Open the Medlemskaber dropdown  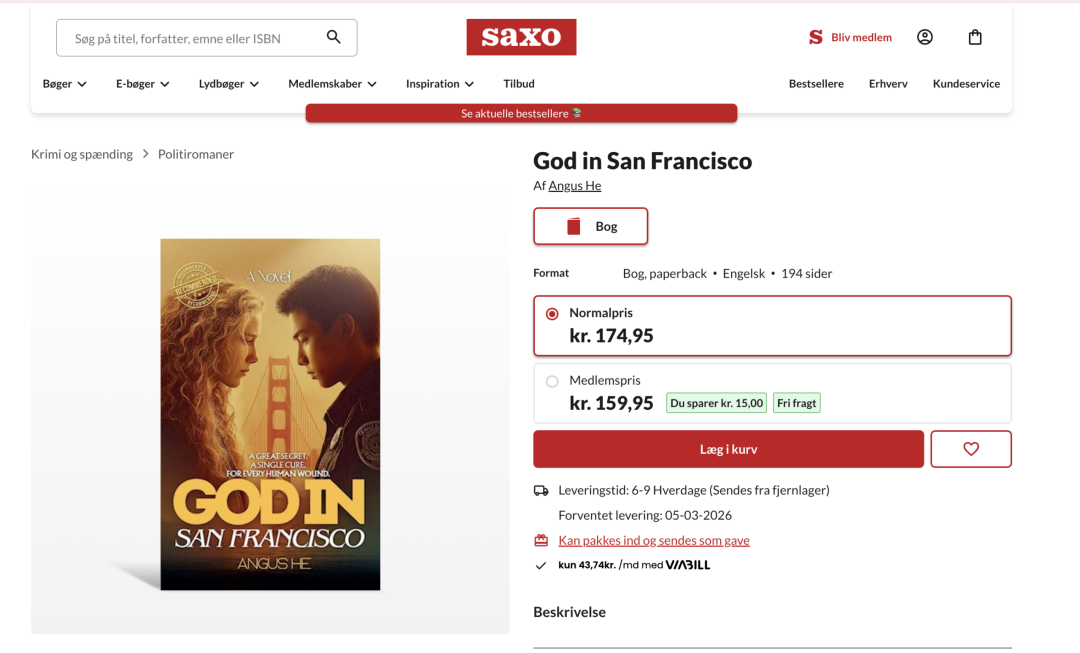(x=332, y=84)
